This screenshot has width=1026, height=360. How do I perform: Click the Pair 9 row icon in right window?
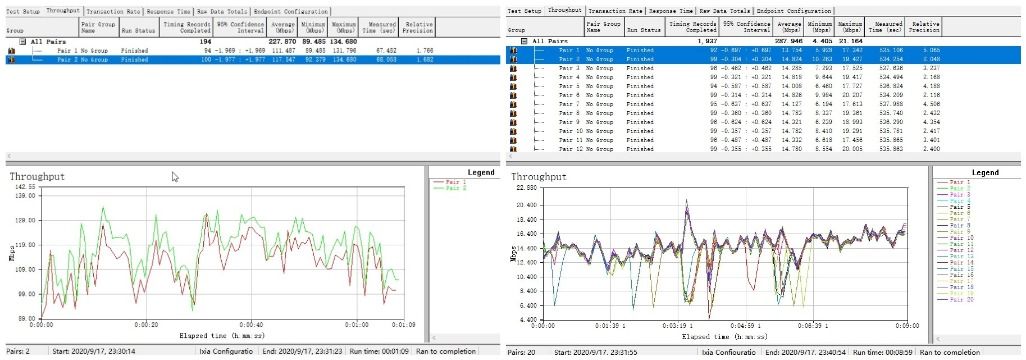coord(513,122)
